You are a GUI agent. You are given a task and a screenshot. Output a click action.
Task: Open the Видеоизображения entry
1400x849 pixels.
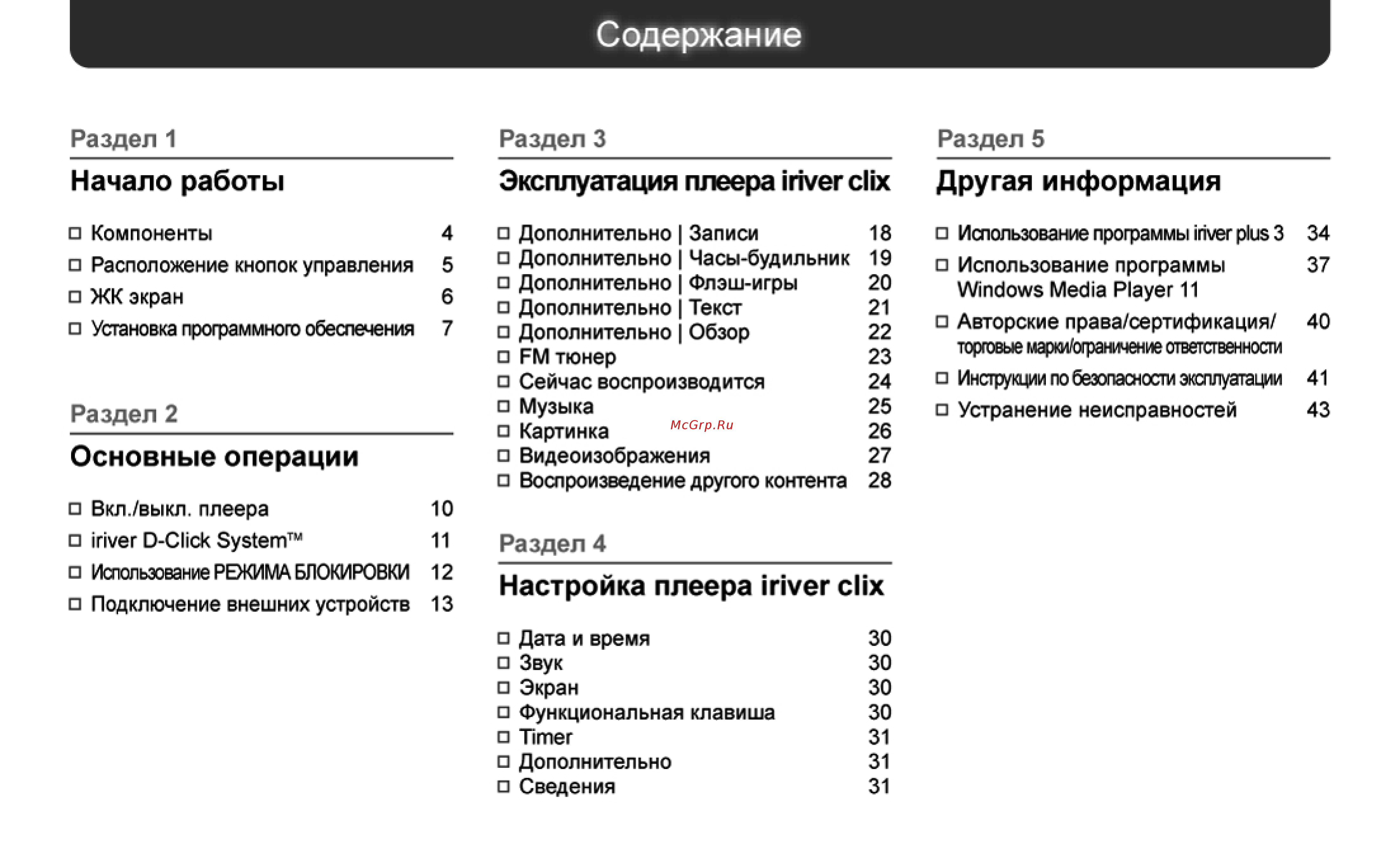click(614, 456)
